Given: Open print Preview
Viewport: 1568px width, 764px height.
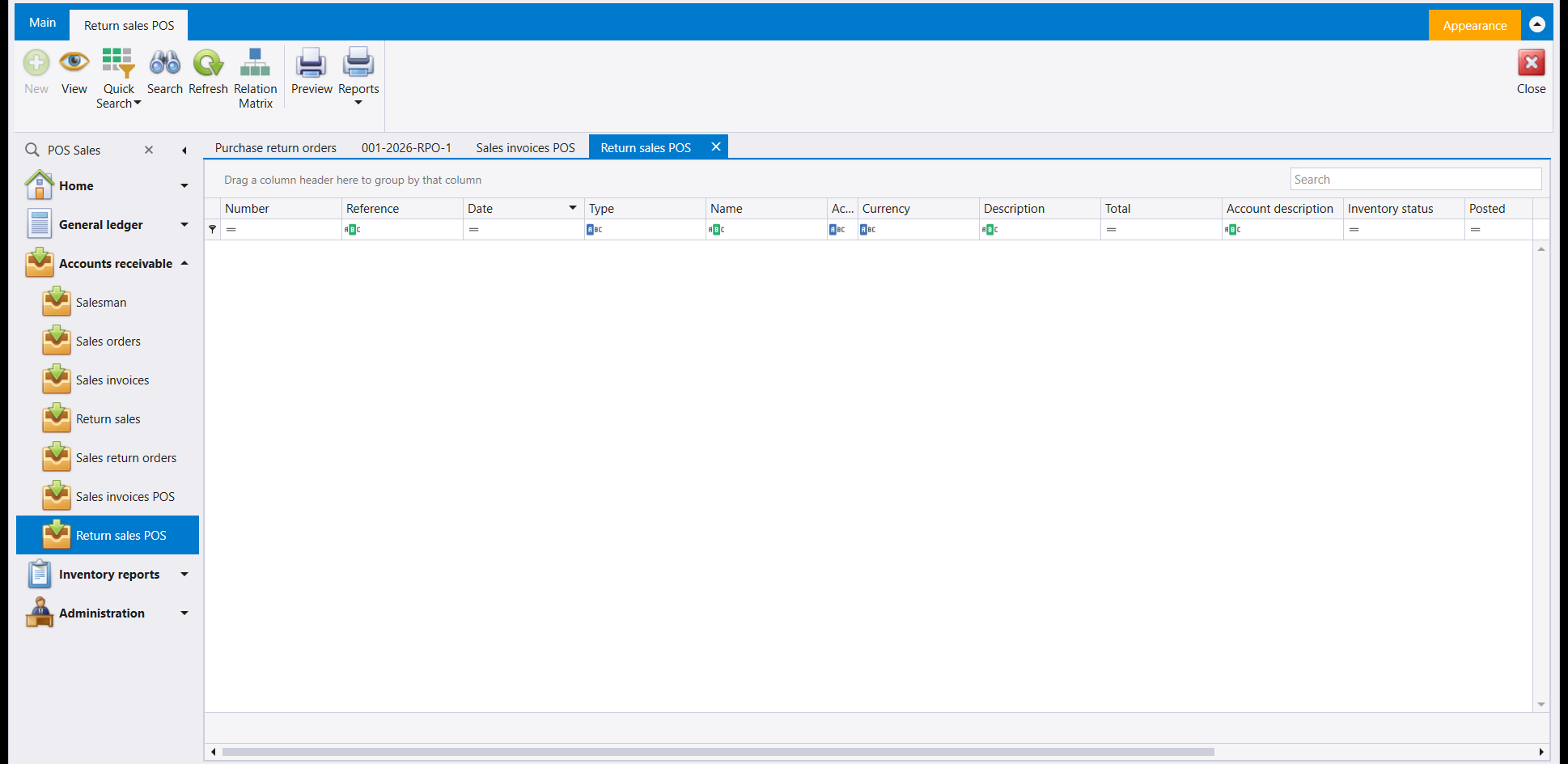Looking at the screenshot, I should [311, 71].
